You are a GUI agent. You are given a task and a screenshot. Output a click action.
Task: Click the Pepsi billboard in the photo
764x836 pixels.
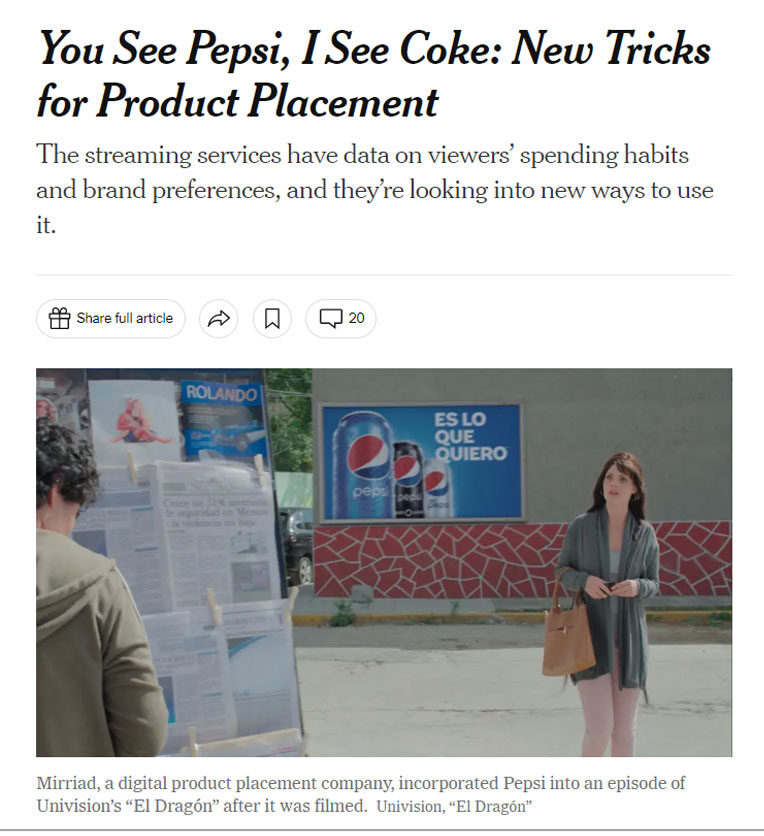tap(421, 462)
